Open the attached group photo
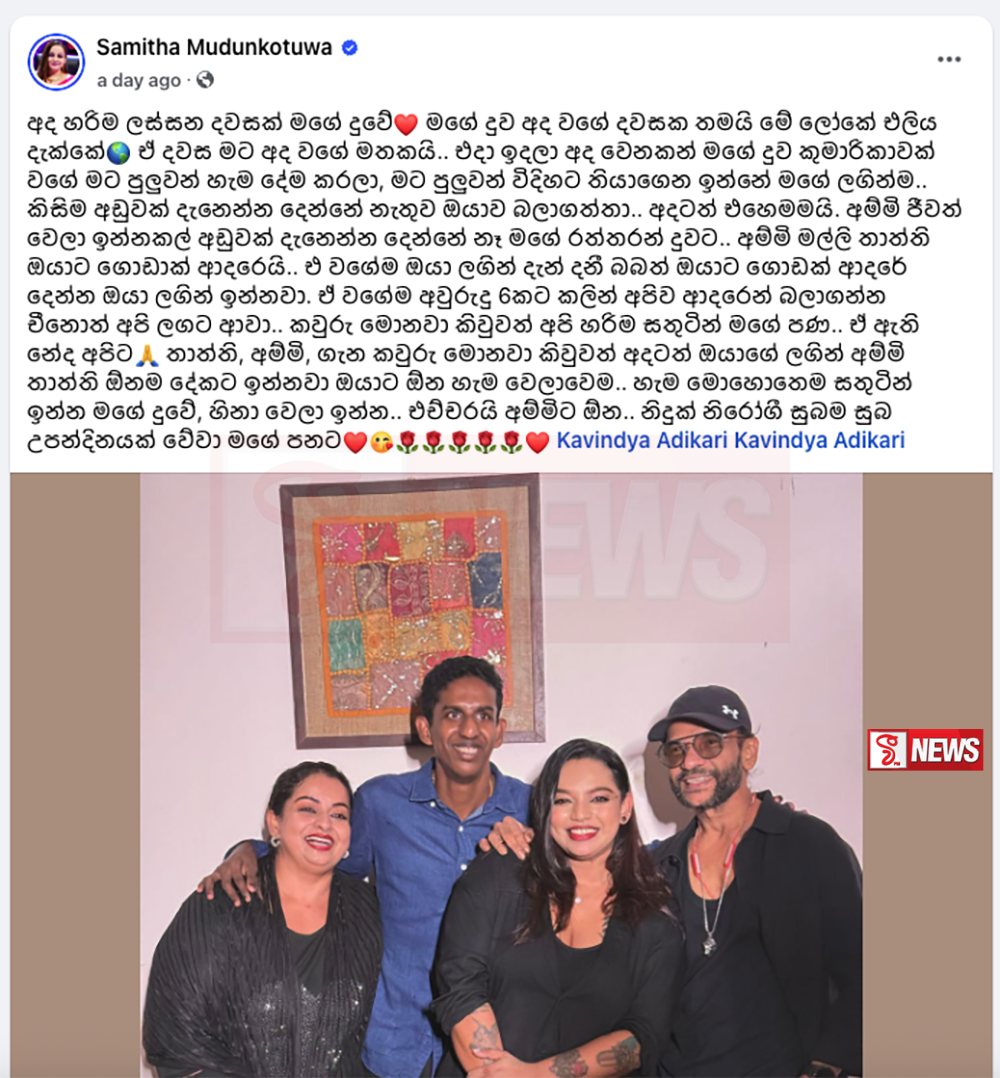 pyautogui.click(x=501, y=775)
